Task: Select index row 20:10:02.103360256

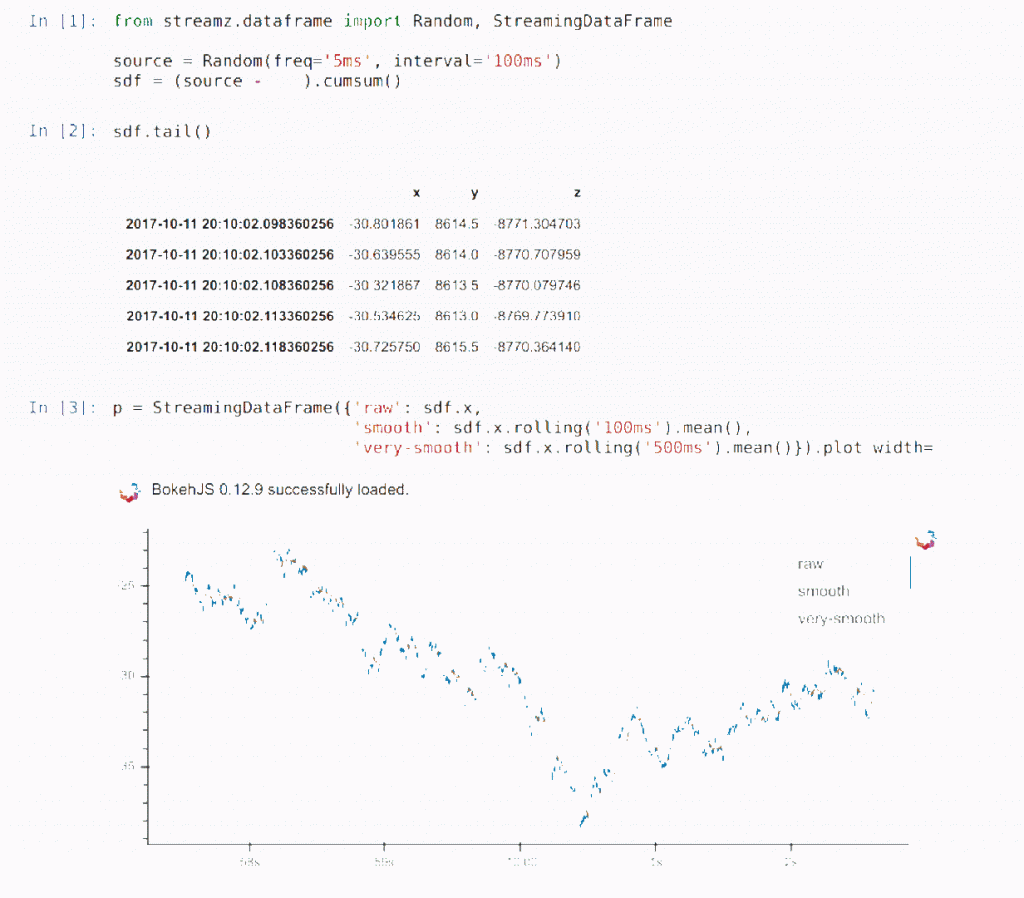Action: (x=230, y=255)
